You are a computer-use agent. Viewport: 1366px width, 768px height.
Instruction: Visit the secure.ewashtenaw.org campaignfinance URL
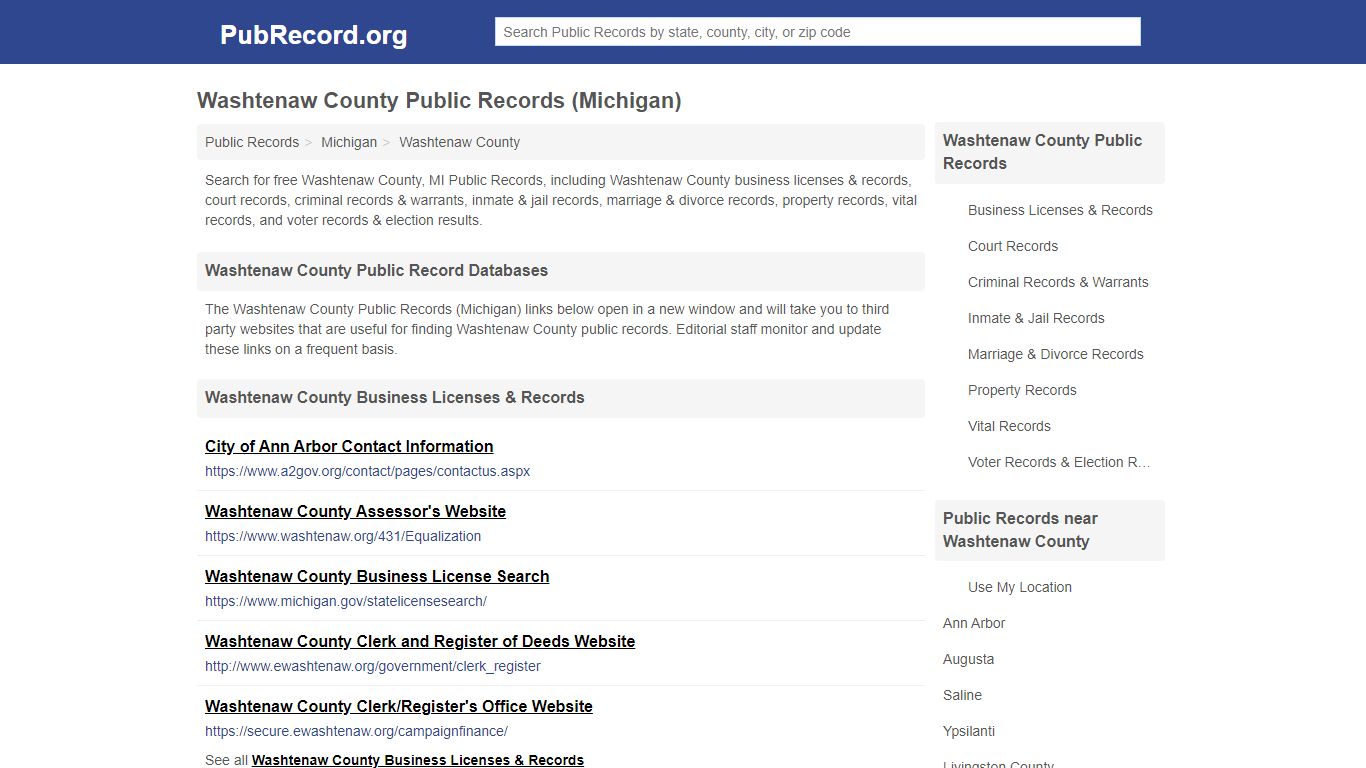[x=356, y=731]
